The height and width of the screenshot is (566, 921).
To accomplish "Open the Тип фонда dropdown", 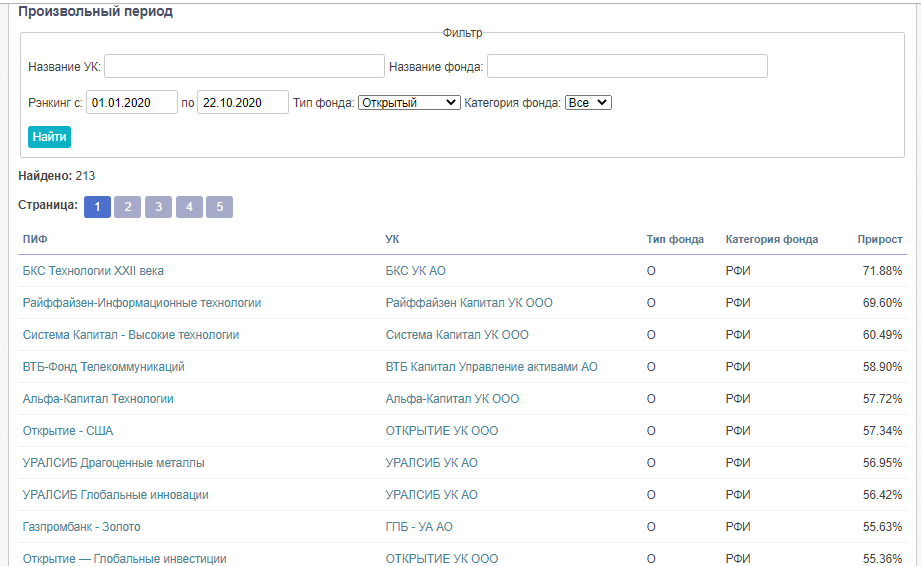I will 409,103.
